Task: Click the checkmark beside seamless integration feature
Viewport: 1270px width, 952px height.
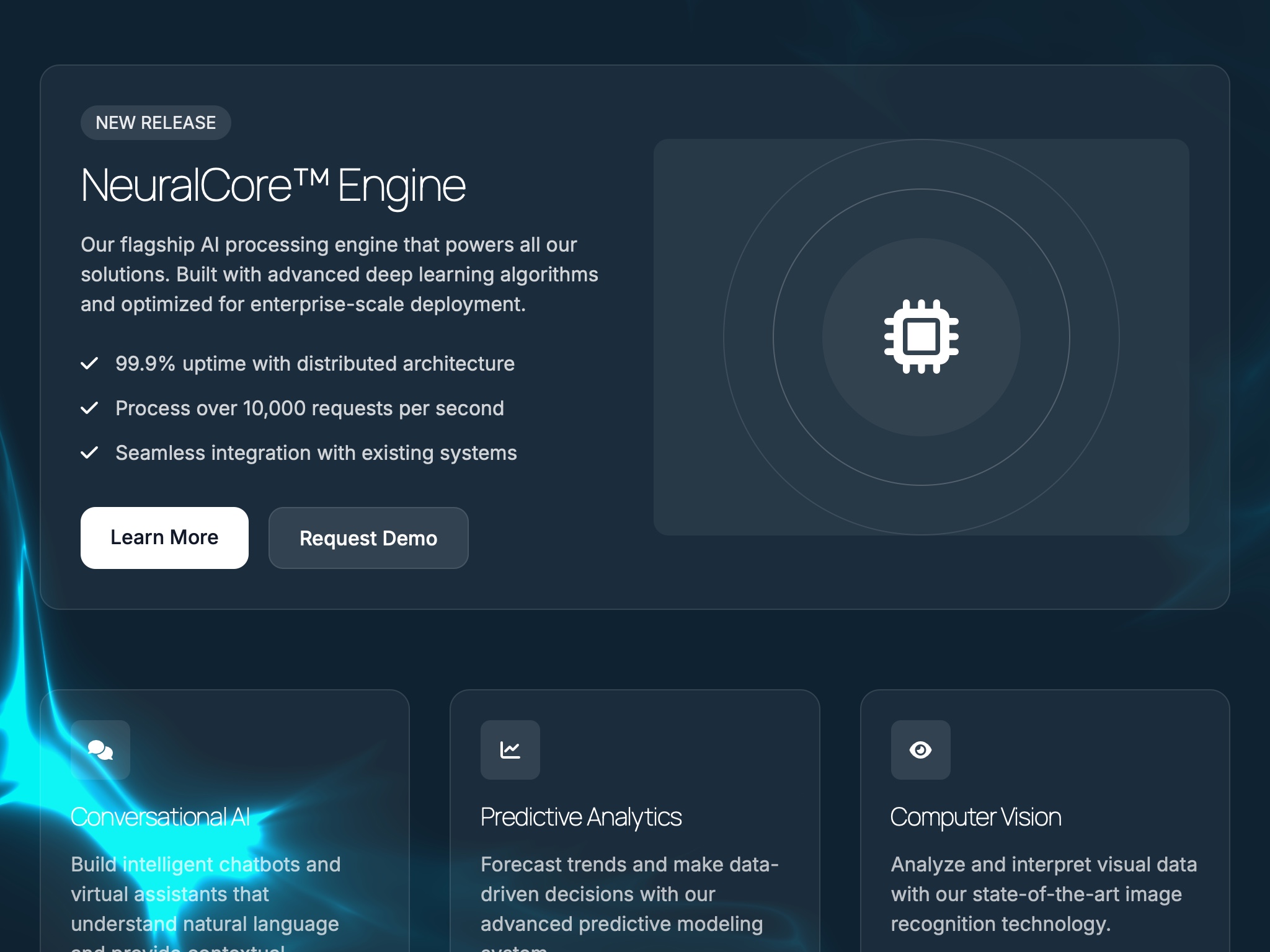Action: [x=91, y=453]
